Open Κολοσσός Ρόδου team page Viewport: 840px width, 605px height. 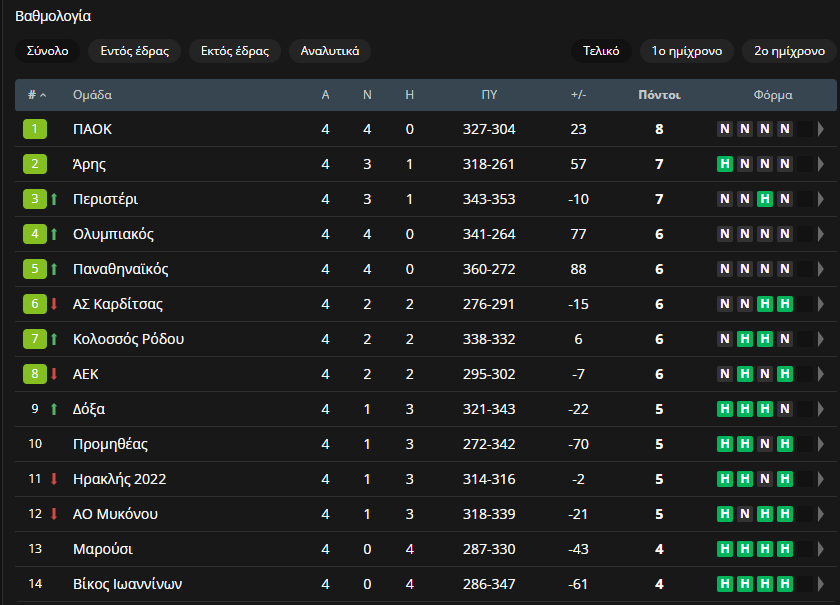point(129,339)
